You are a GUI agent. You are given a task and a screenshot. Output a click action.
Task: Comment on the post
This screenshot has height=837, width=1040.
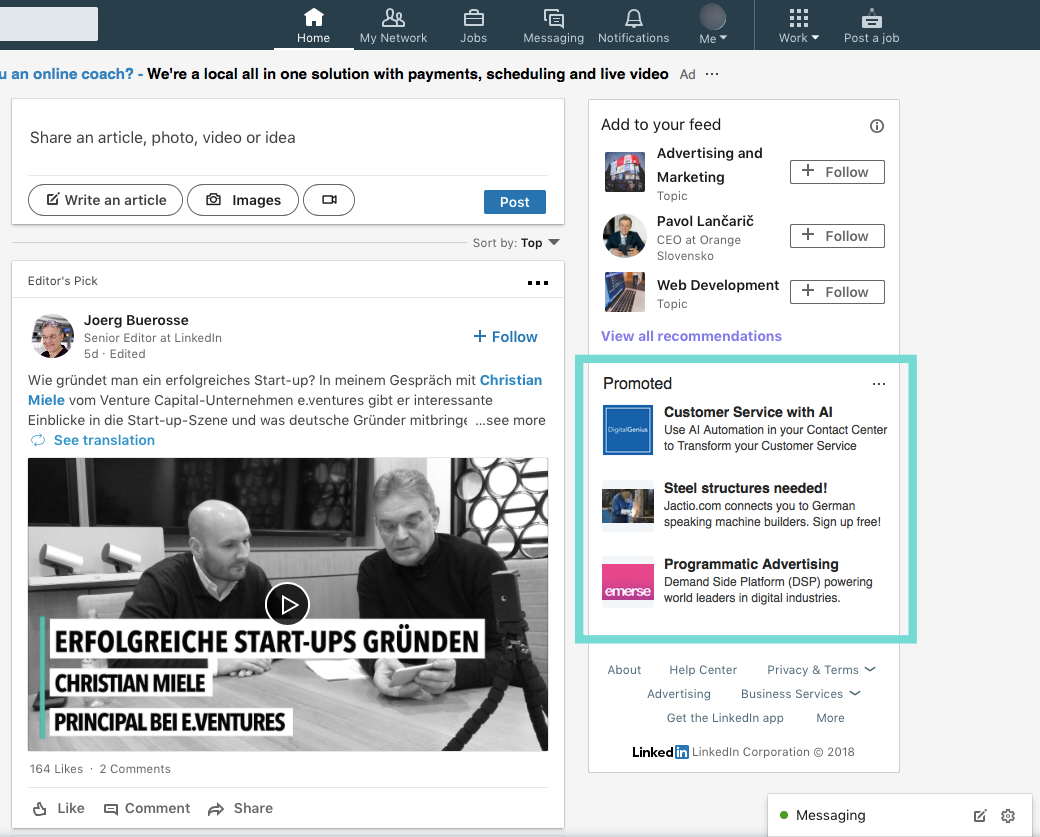[147, 808]
